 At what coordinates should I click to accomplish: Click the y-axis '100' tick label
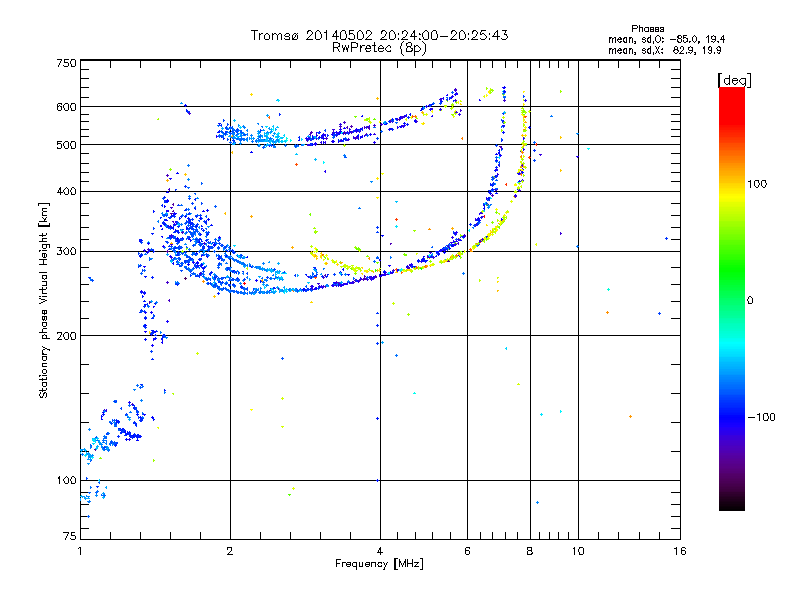(66, 481)
